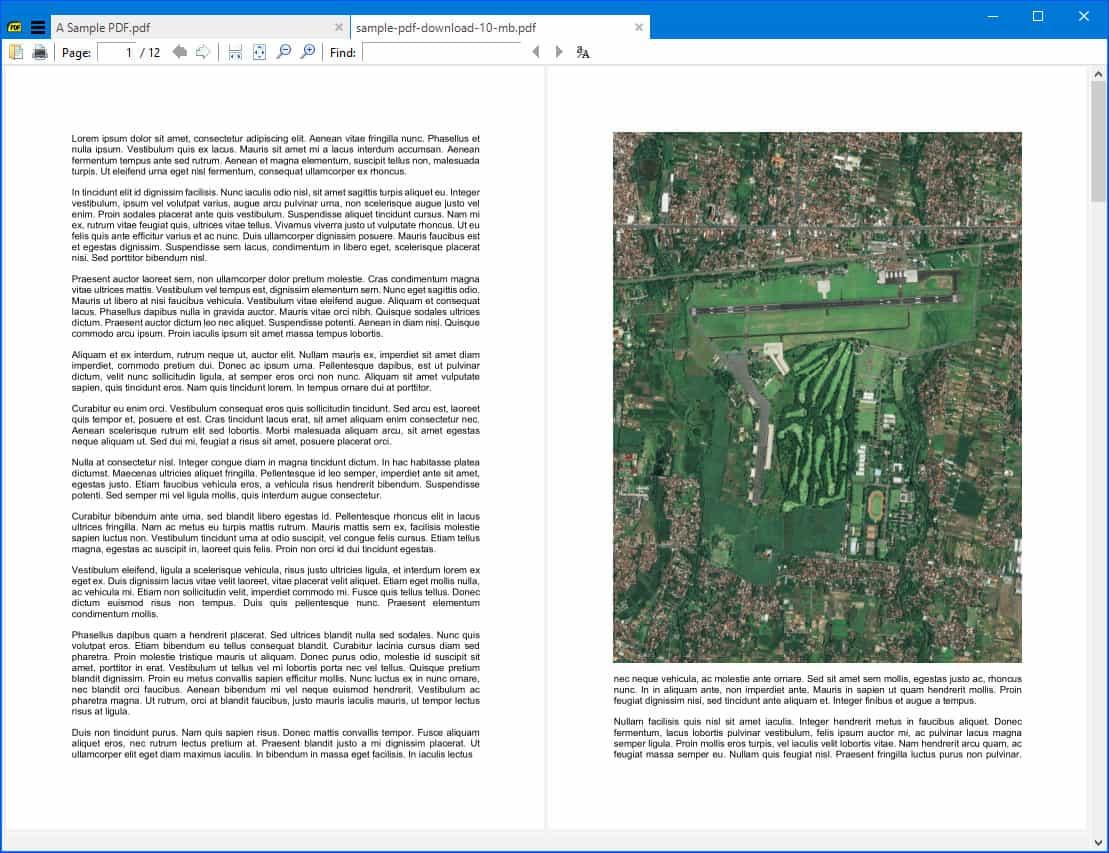1109x853 pixels.
Task: Click the aerial satellite image on page 2
Action: (x=817, y=397)
